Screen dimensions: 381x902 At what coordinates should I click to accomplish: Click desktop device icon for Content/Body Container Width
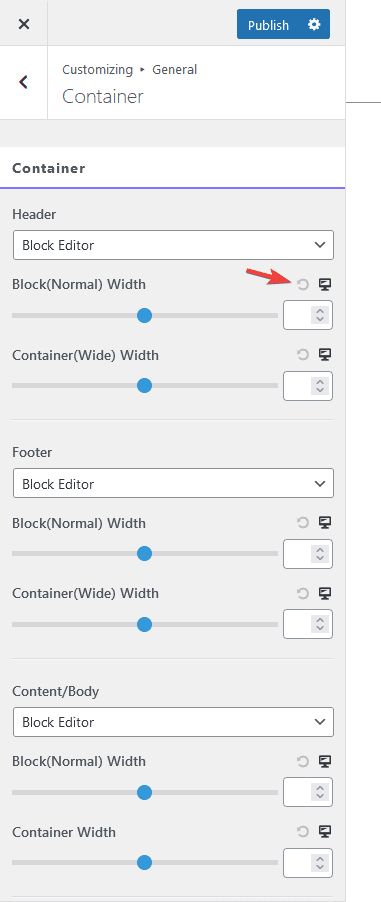(x=325, y=832)
